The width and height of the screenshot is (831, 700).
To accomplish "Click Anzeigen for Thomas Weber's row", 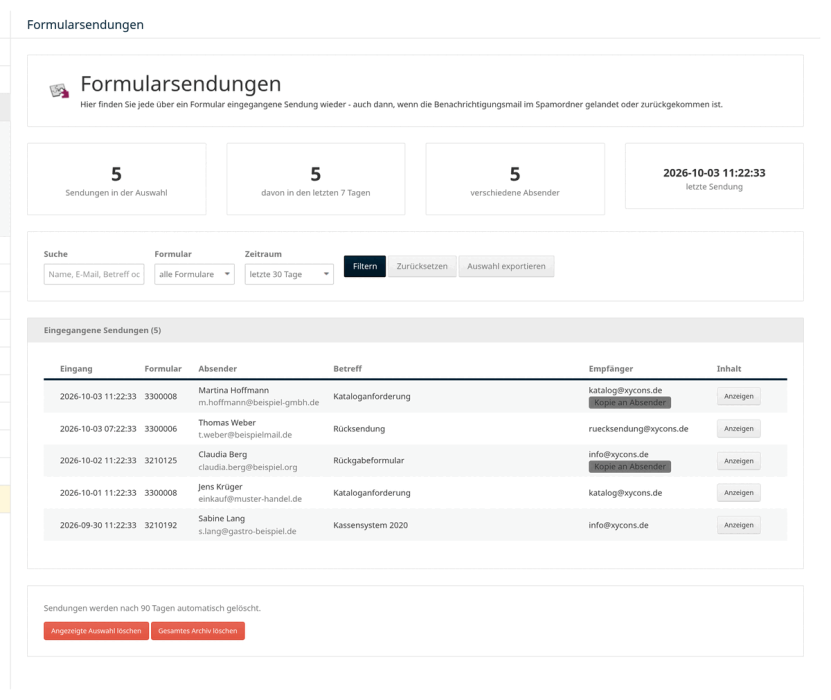I will (739, 429).
